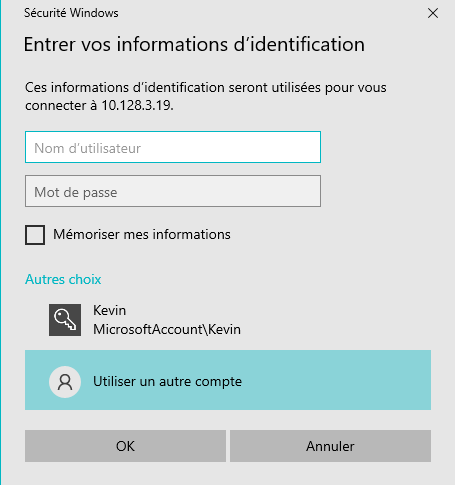Screen dimensions: 455x485
Task: Focus the Mot de passe field
Action: [173, 191]
